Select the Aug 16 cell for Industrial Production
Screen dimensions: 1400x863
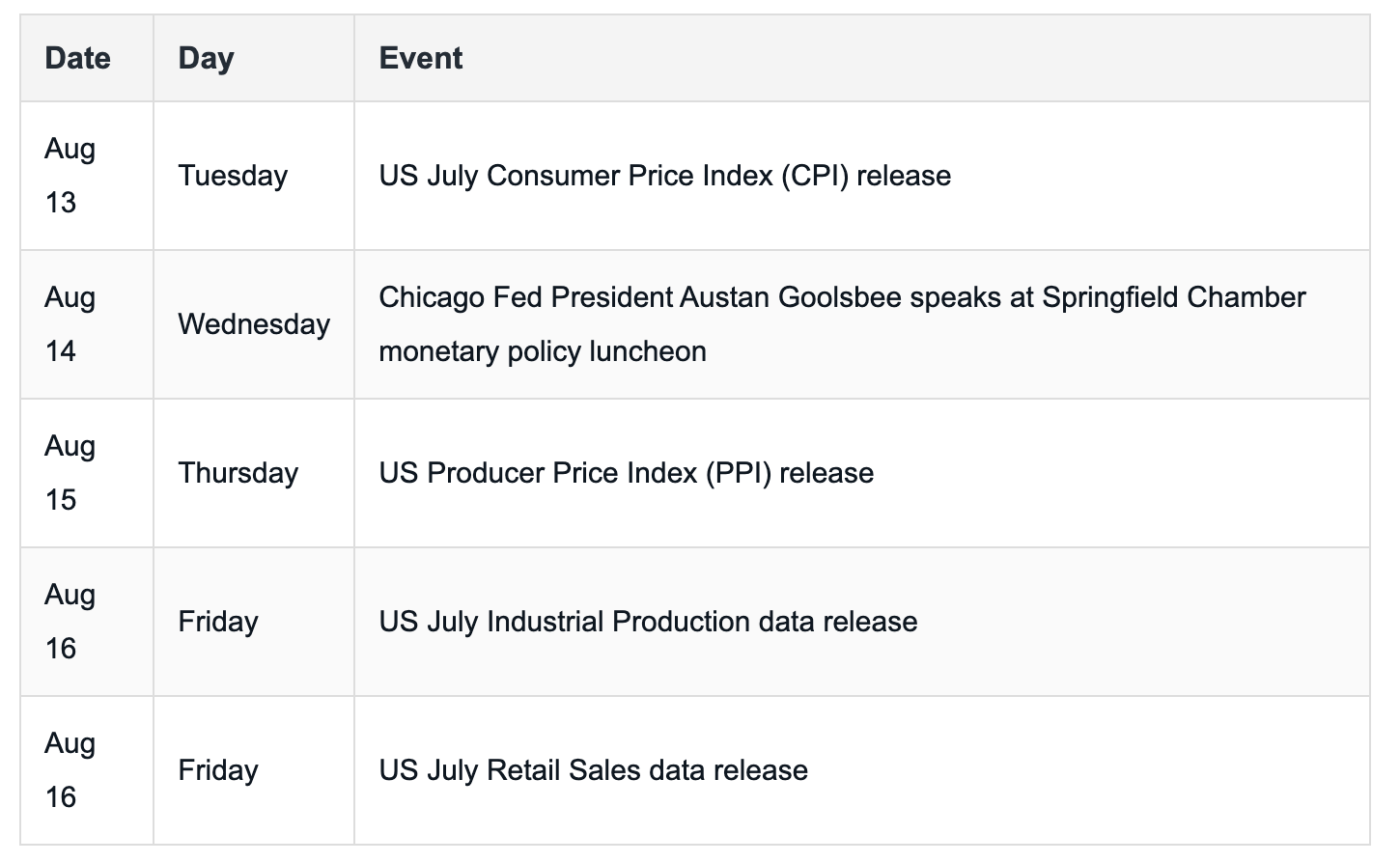coord(87,622)
